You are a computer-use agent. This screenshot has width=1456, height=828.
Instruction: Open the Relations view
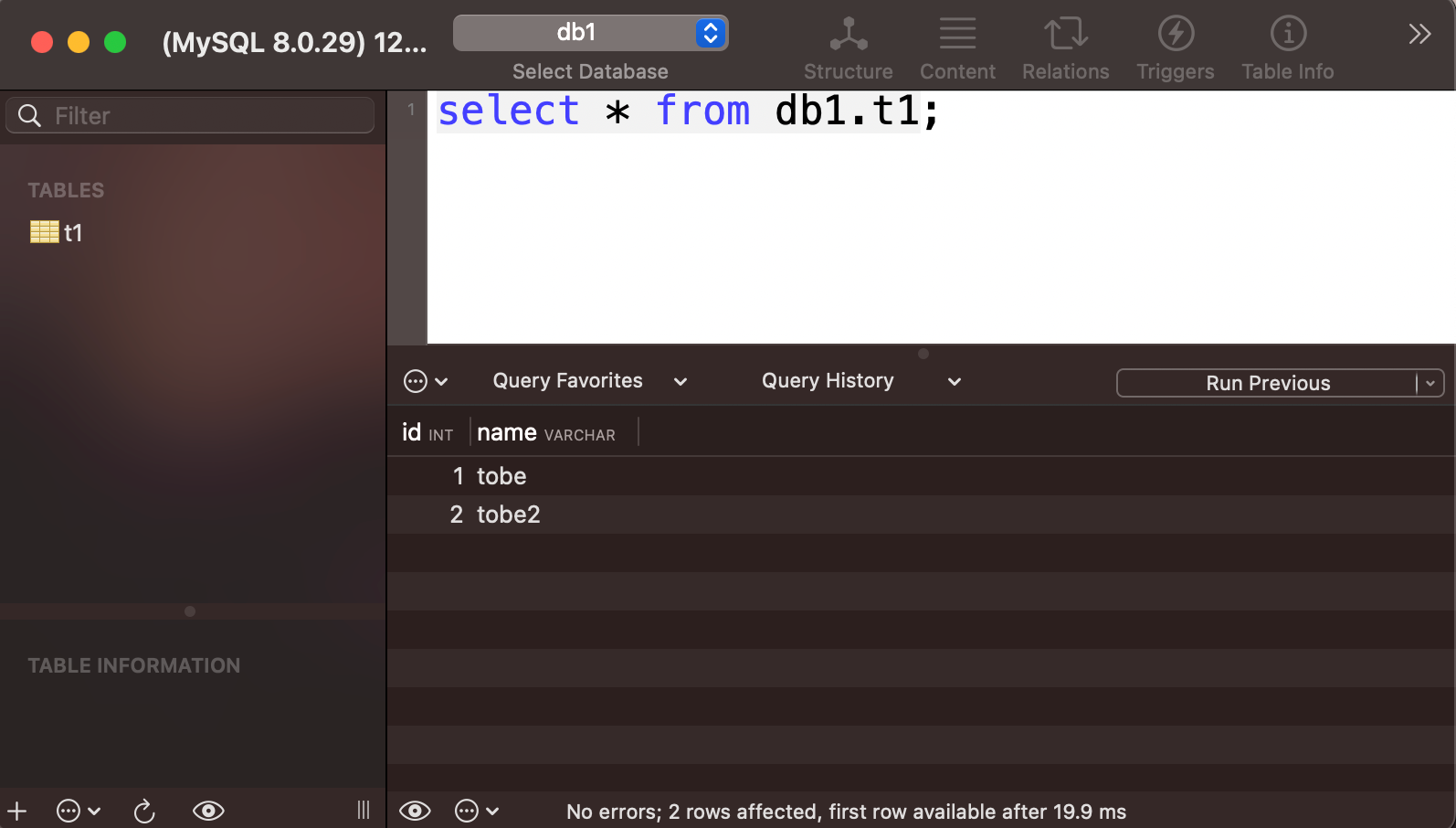(1065, 49)
